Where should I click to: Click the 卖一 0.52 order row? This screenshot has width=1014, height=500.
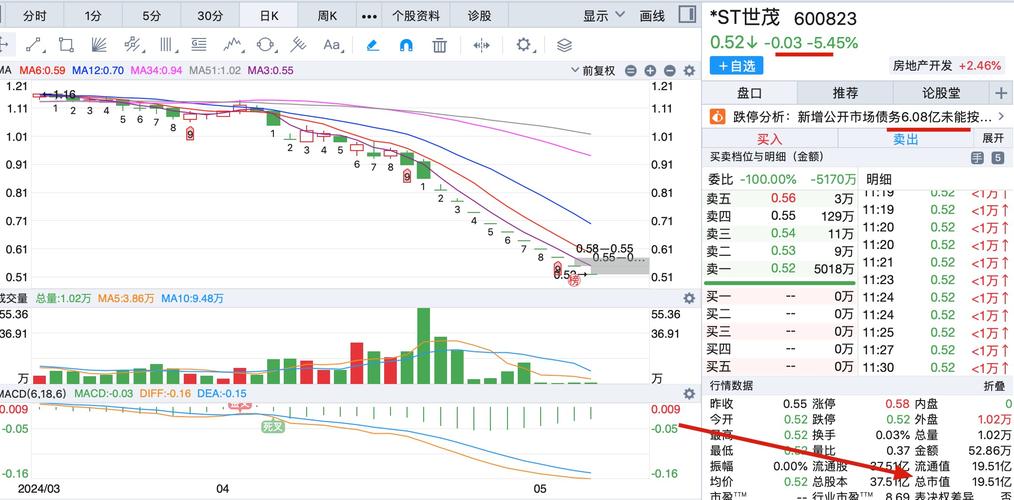[780, 269]
